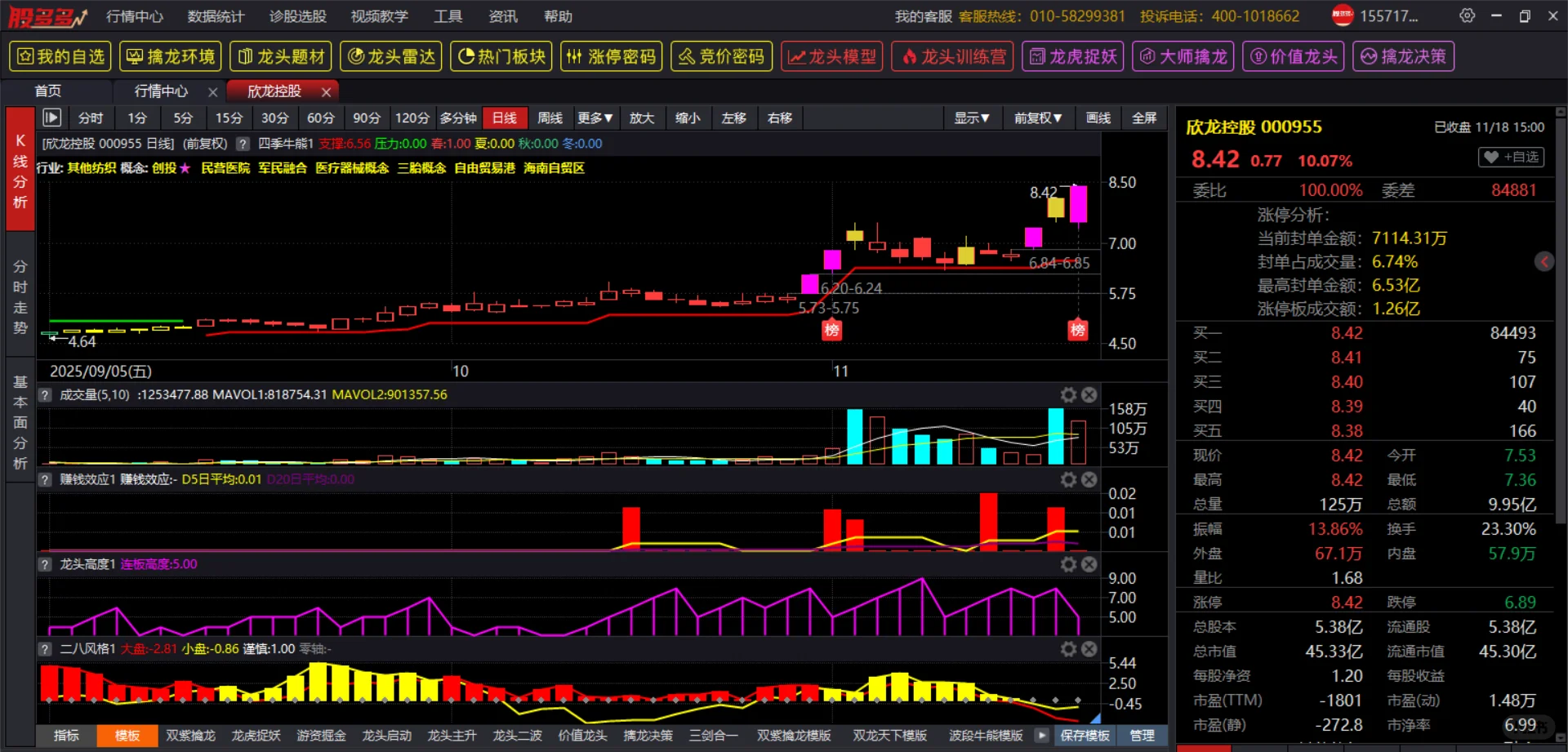The image size is (1568, 752).
Task: Switch chart period to 60分
Action: pos(320,118)
